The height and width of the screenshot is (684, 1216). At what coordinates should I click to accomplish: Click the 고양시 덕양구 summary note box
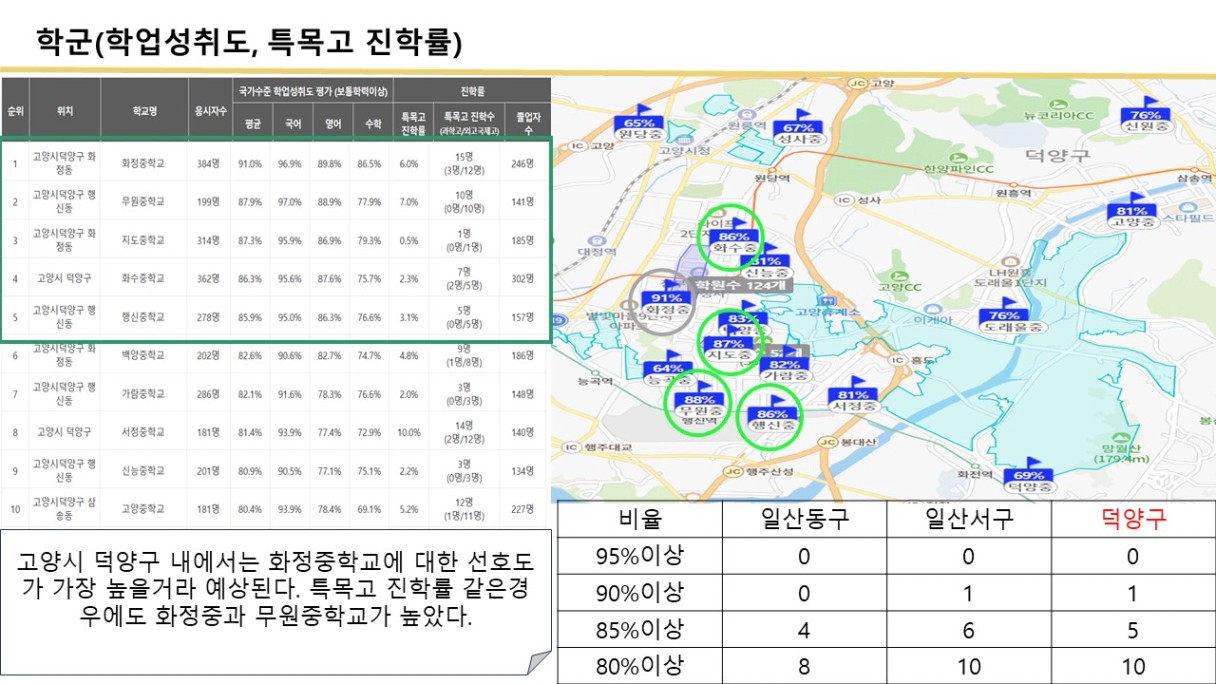click(x=276, y=602)
